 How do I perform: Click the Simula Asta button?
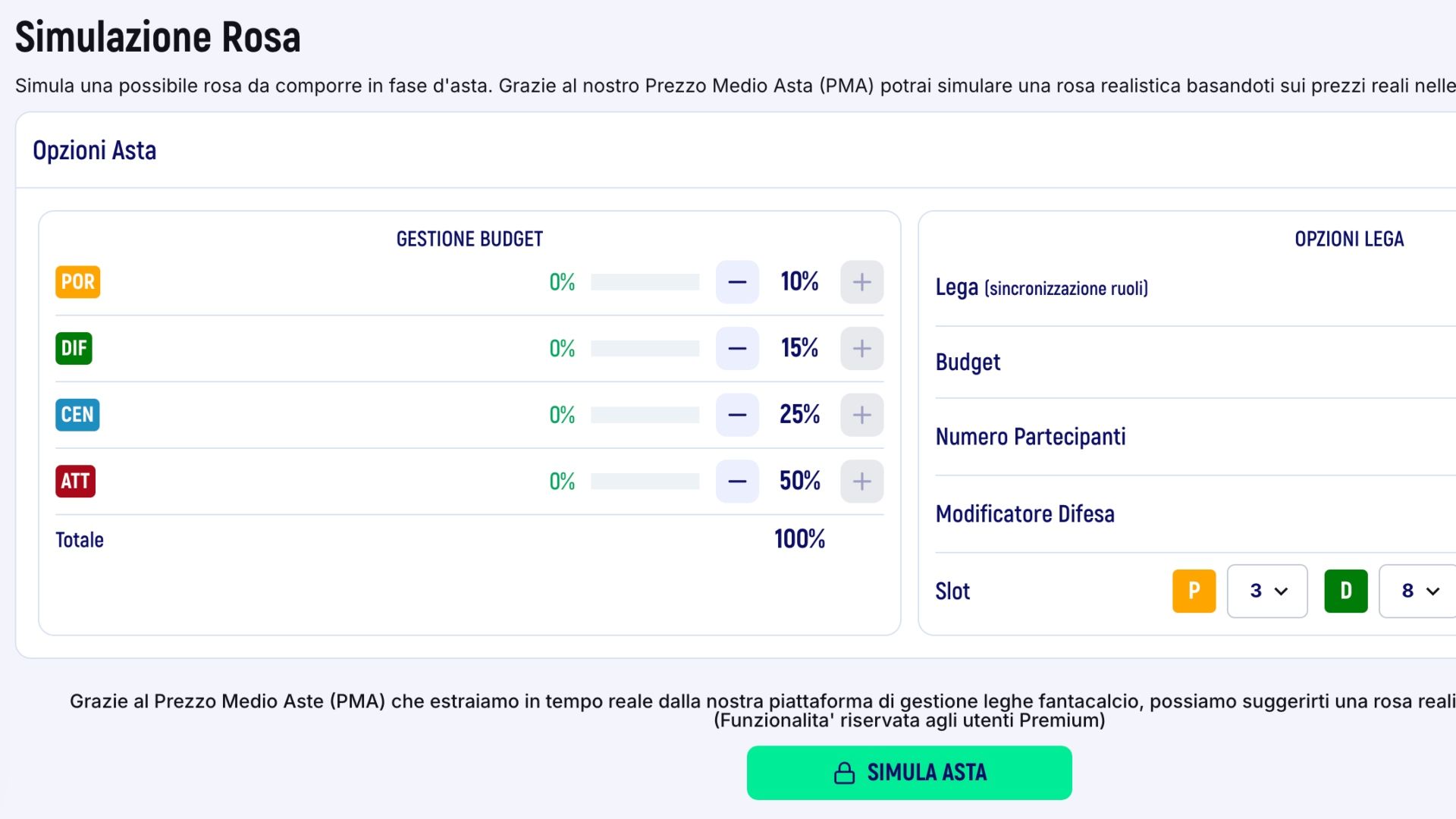point(909,773)
